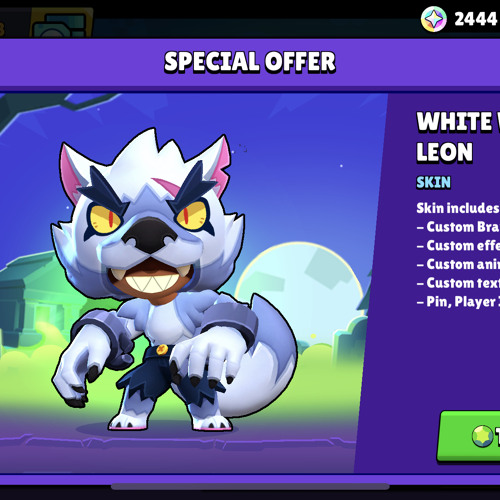Viewport: 500px width, 500px height.
Task: Click the 'Skin includes' description line
Action: 458,208
